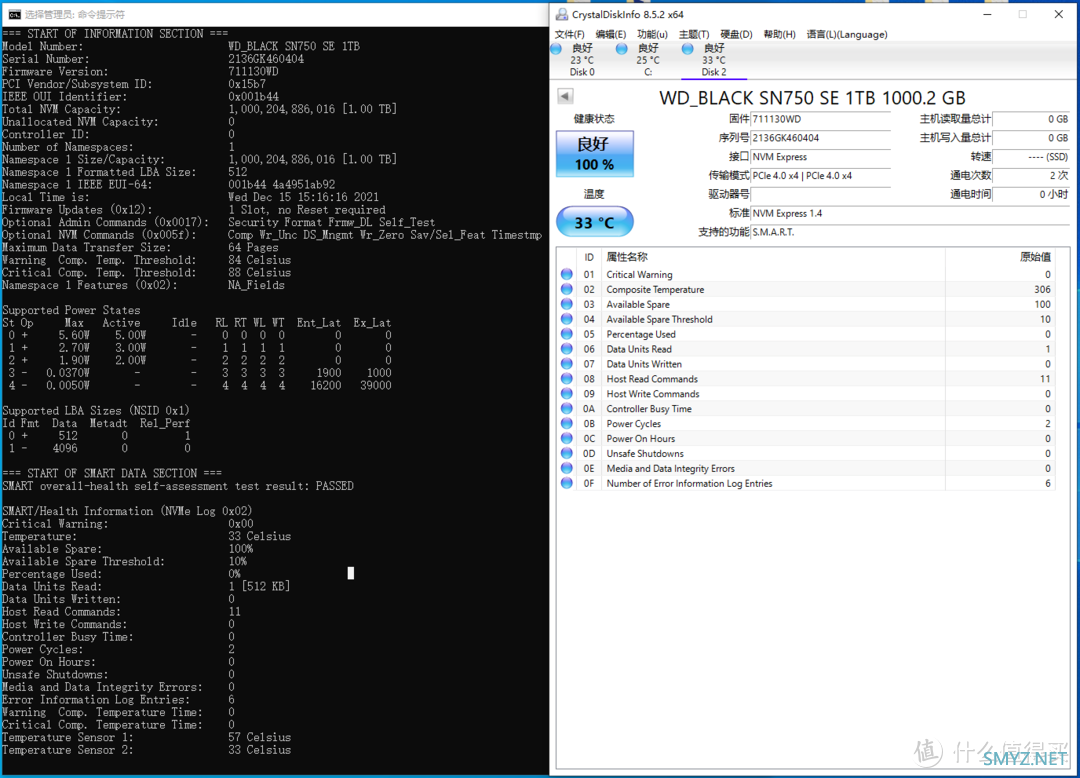The width and height of the screenshot is (1080, 778).
Task: Open the 主题(T) menu
Action: pos(694,34)
